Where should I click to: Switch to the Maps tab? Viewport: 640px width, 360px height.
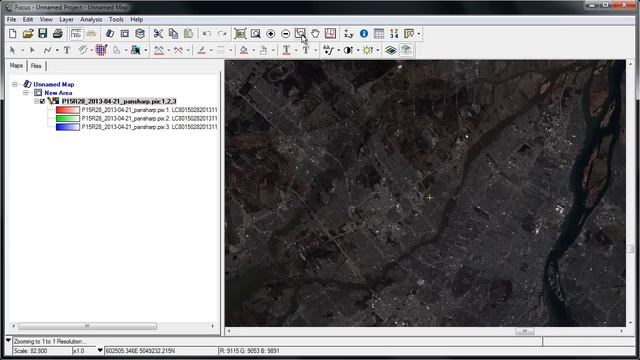pyautogui.click(x=16, y=66)
